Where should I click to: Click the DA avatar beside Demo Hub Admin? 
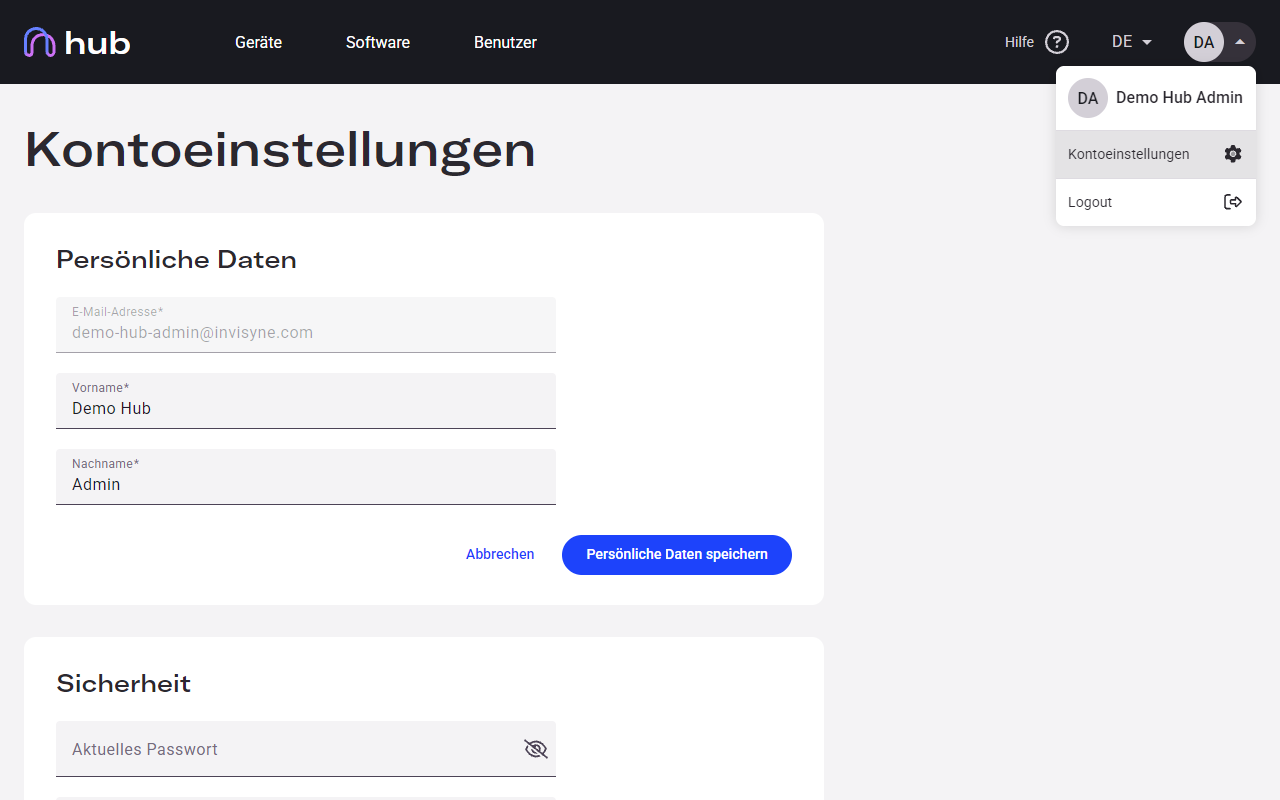pos(1088,98)
